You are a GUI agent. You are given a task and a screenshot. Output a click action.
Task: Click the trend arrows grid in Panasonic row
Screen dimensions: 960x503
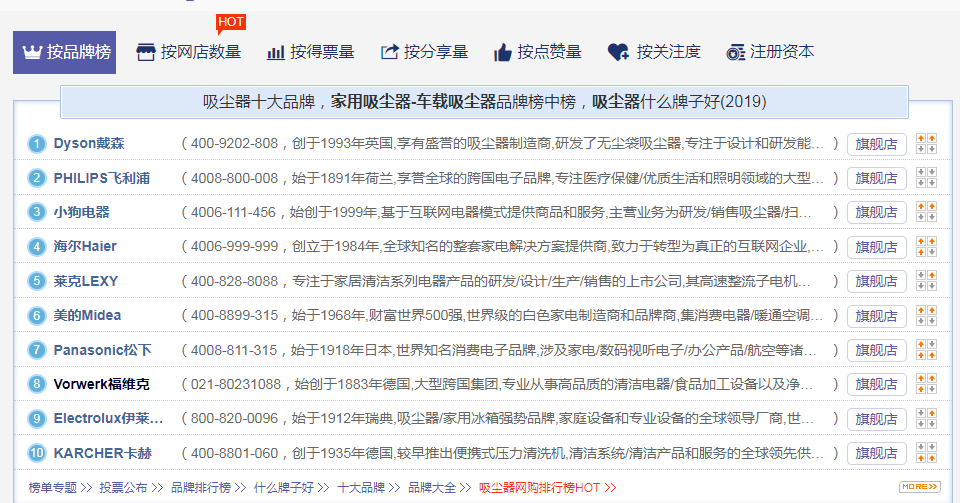pos(926,350)
